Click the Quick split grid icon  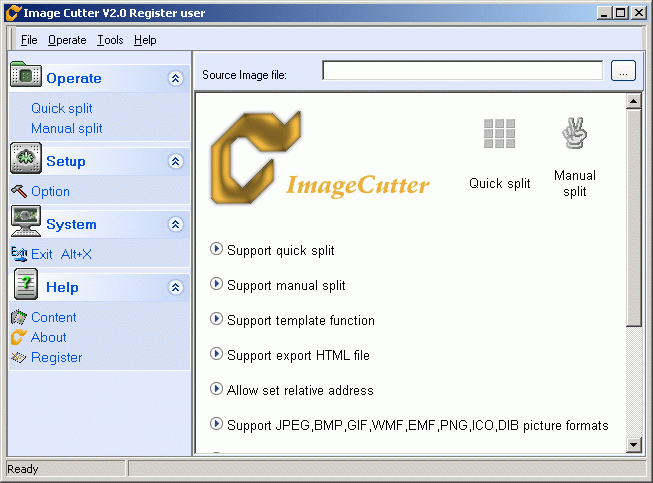499,134
